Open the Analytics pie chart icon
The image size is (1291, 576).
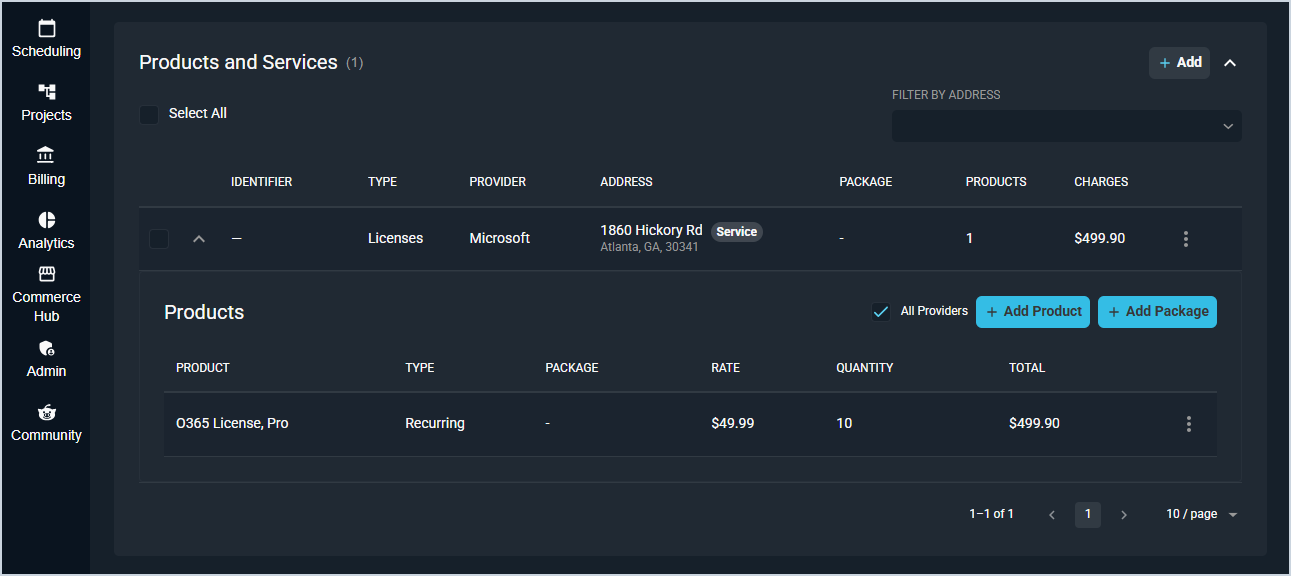[x=46, y=220]
